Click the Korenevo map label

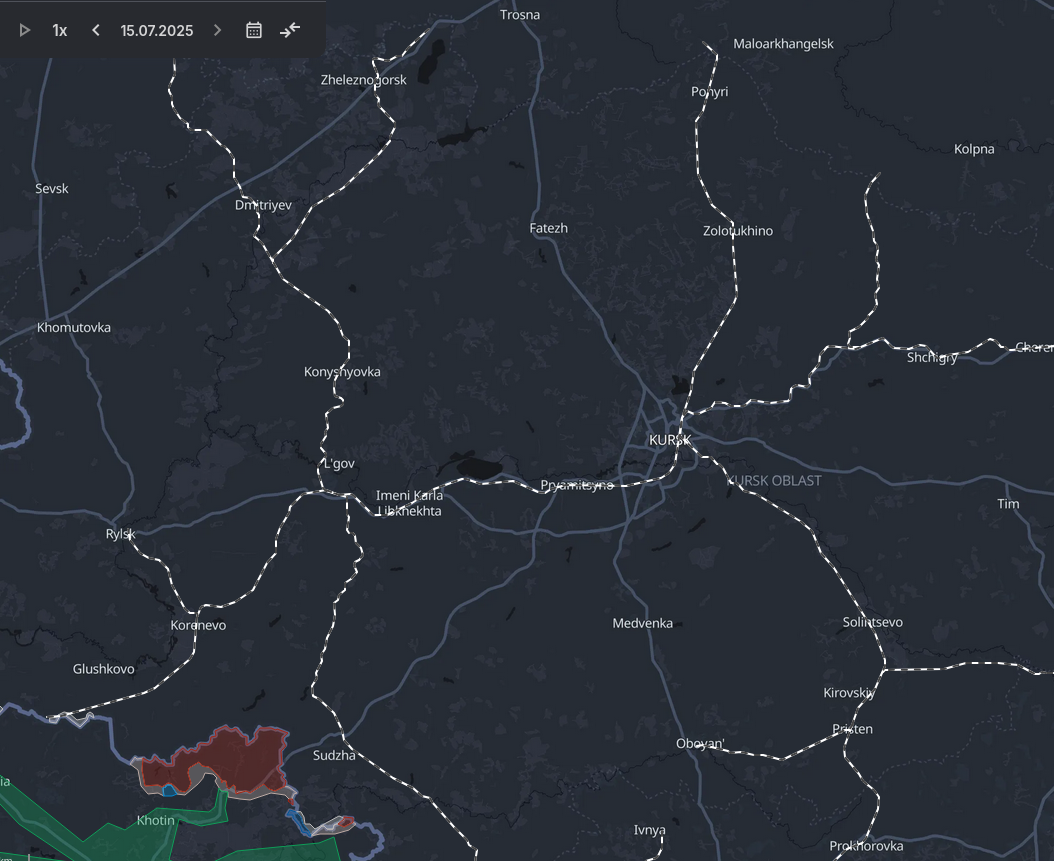(x=198, y=625)
